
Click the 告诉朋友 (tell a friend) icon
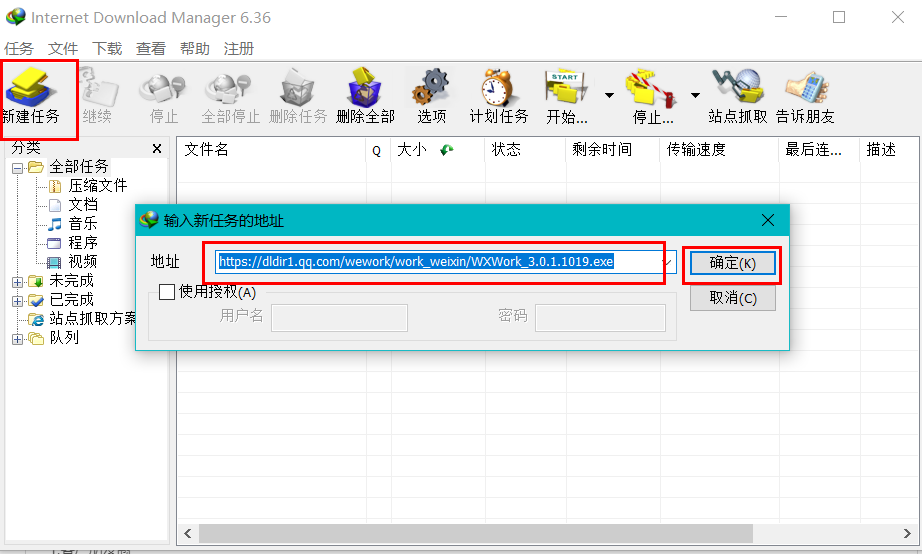click(x=805, y=96)
